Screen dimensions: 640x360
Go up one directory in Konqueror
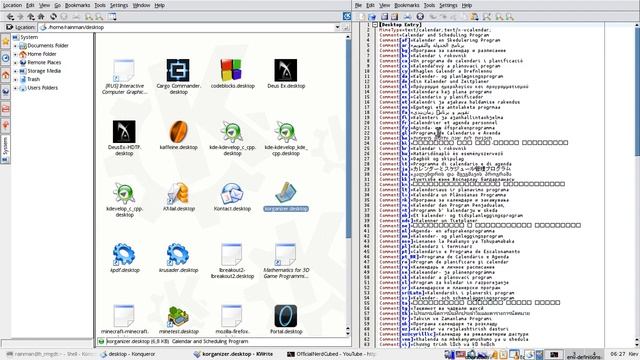(31, 17)
